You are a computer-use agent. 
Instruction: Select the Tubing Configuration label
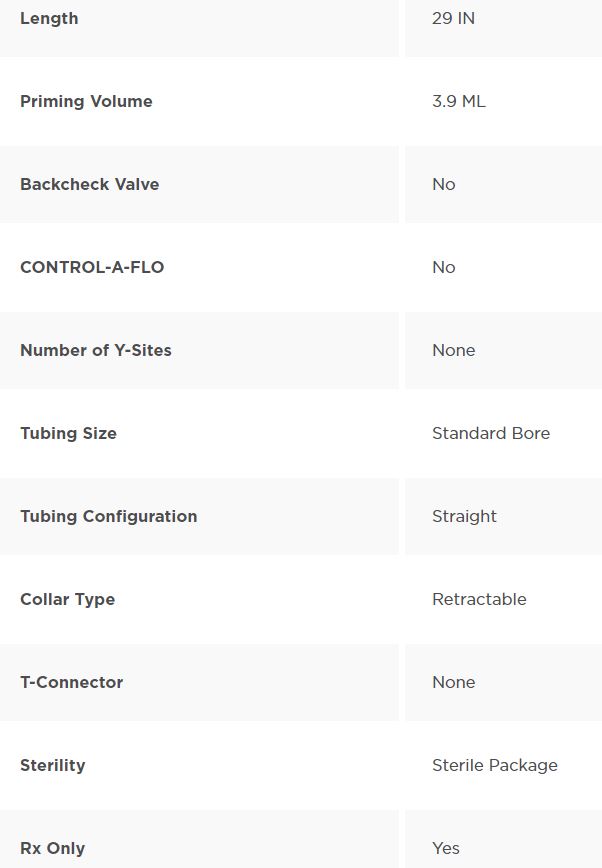[109, 516]
